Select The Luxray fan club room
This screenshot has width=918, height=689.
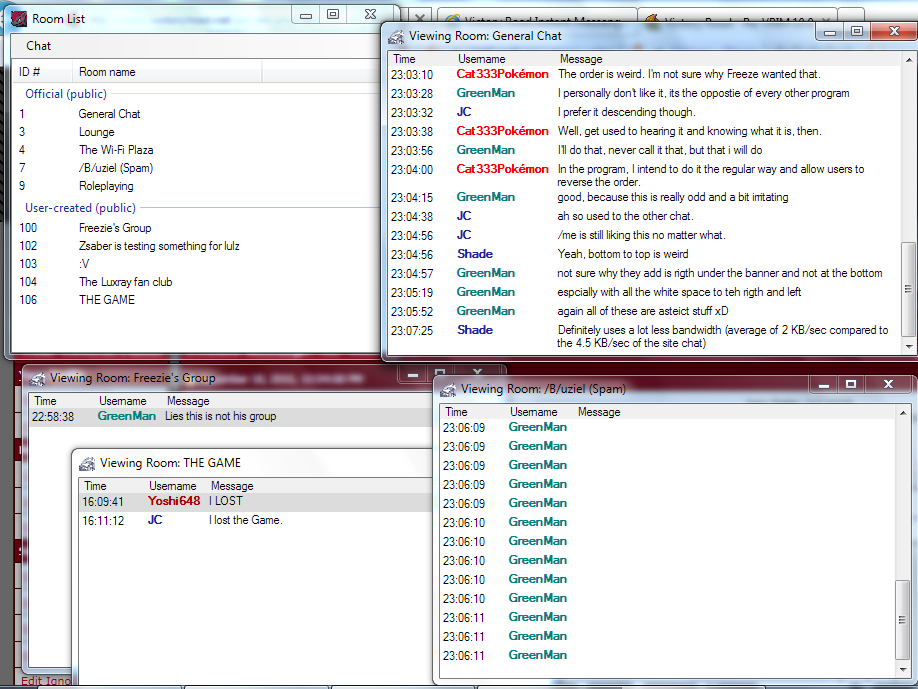[x=125, y=282]
